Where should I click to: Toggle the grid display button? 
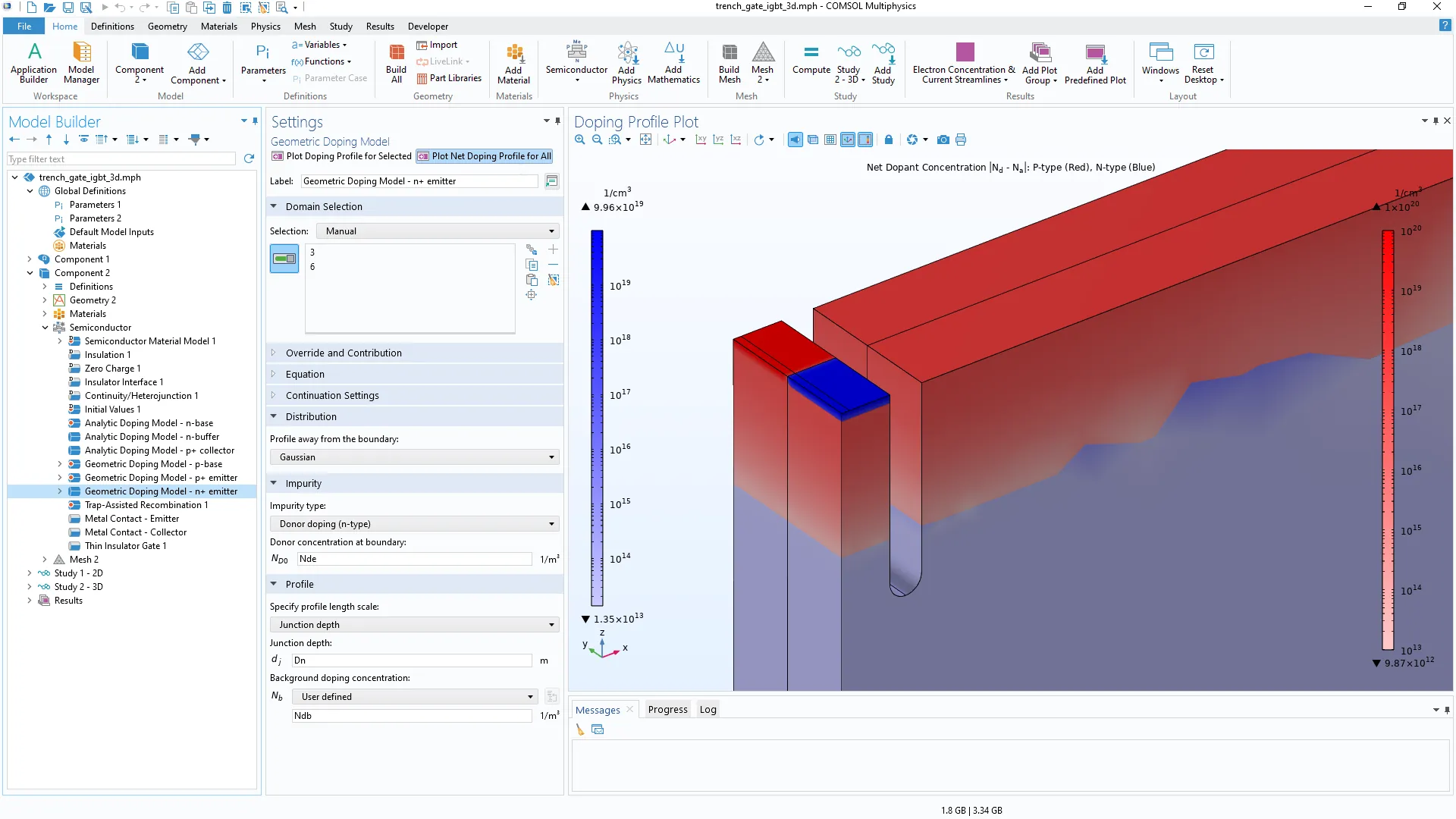[x=830, y=140]
